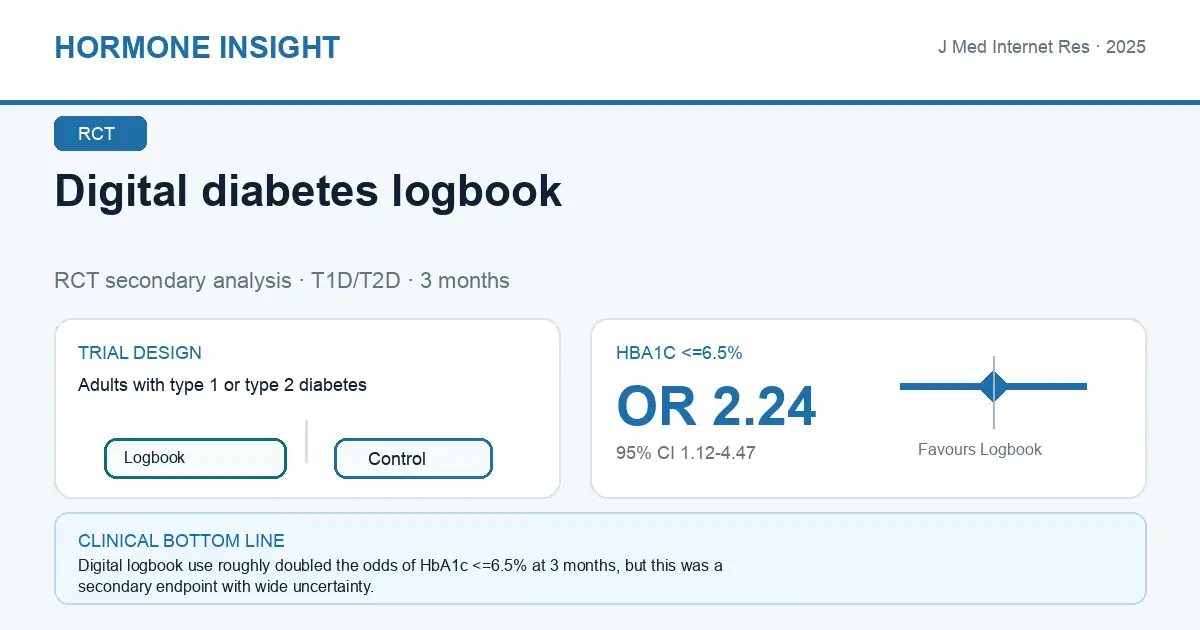This screenshot has width=1200, height=630.
Task: Click the RCT secondary analysis subtitle
Action: coord(282,281)
